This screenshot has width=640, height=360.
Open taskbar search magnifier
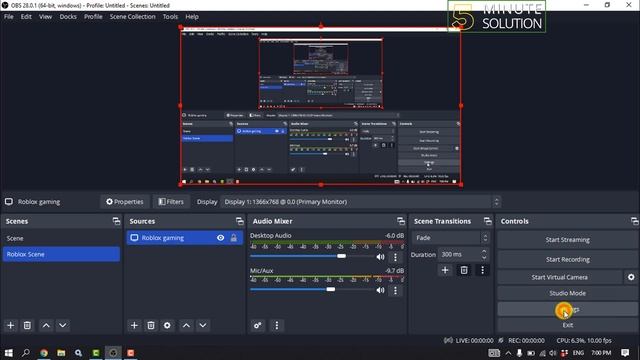[x=26, y=353]
